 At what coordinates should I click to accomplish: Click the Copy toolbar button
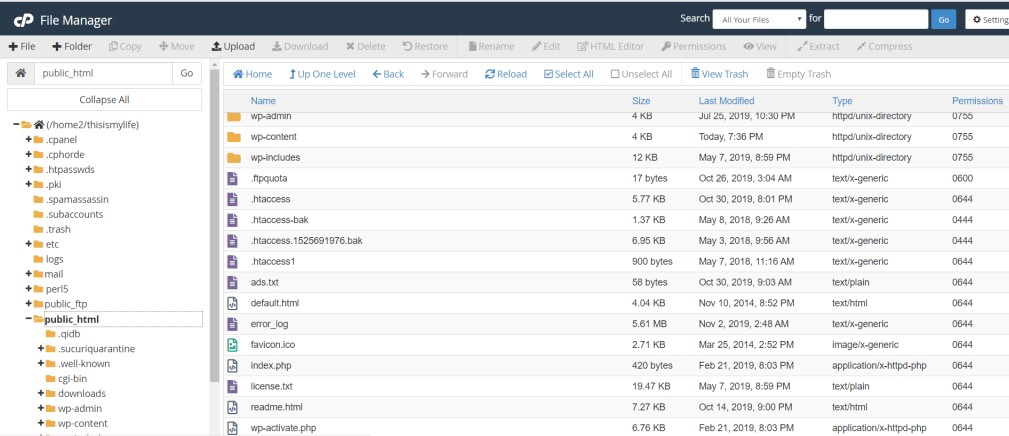(125, 46)
